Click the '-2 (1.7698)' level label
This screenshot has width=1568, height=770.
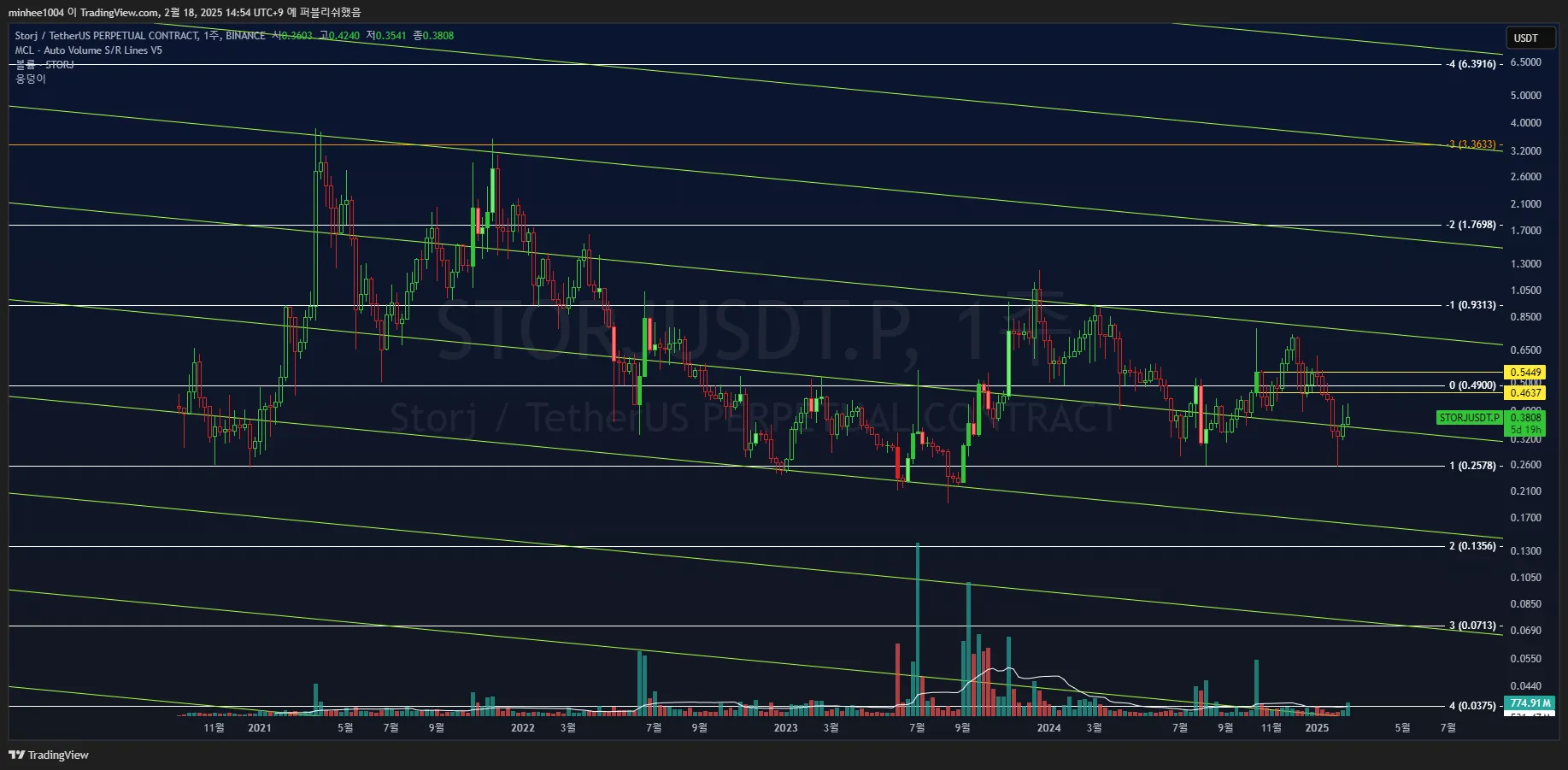point(1471,225)
